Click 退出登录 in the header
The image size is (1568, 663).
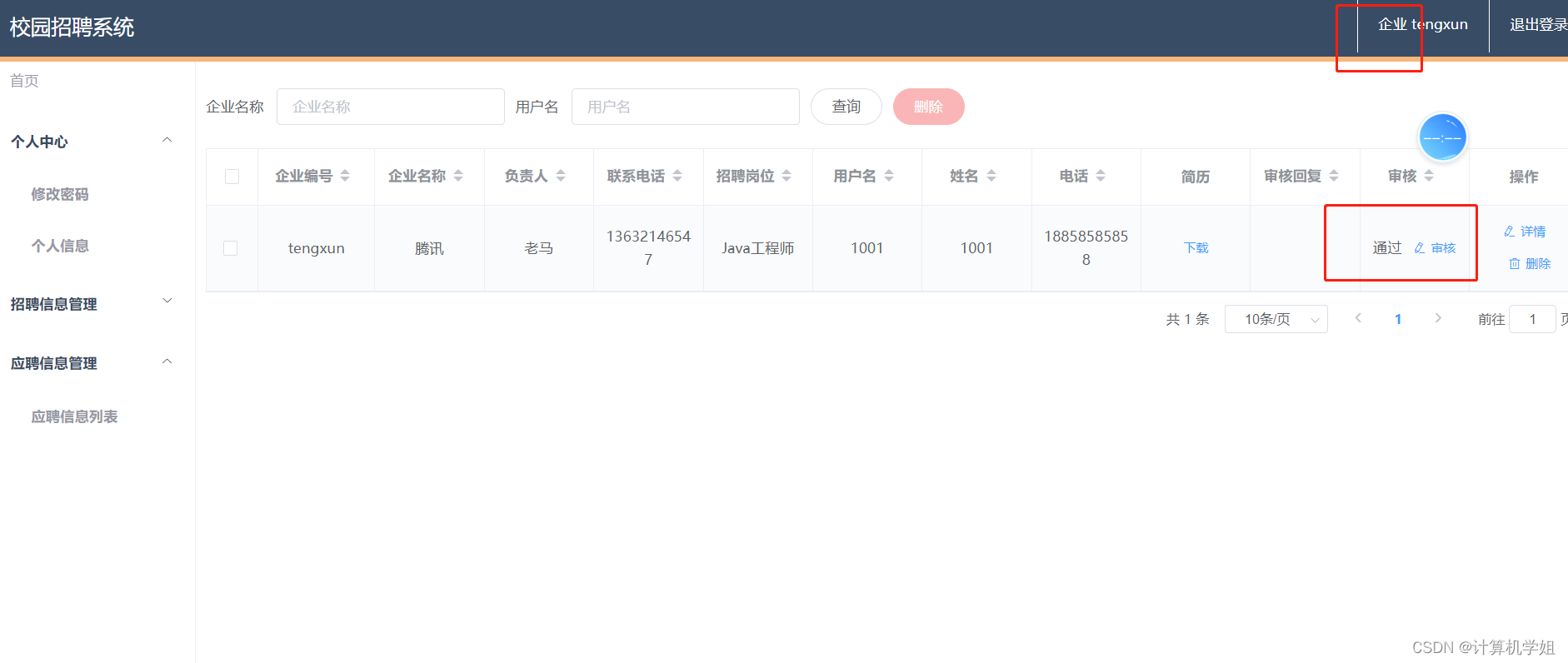[1538, 25]
